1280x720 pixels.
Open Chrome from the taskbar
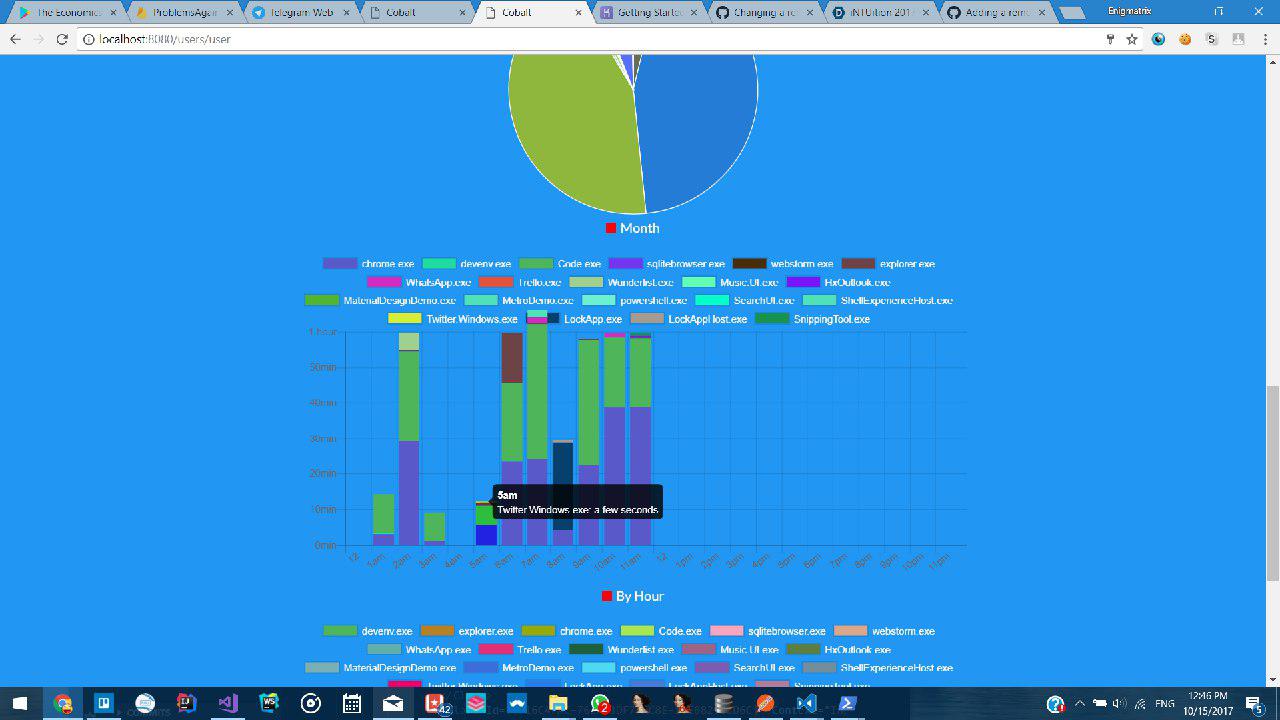[x=63, y=703]
